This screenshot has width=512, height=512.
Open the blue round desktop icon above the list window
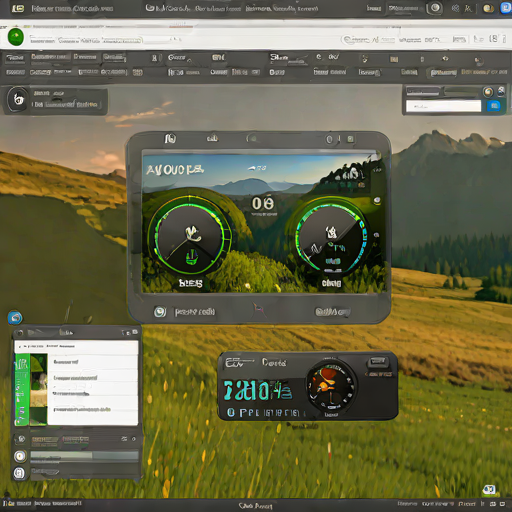[x=15, y=318]
